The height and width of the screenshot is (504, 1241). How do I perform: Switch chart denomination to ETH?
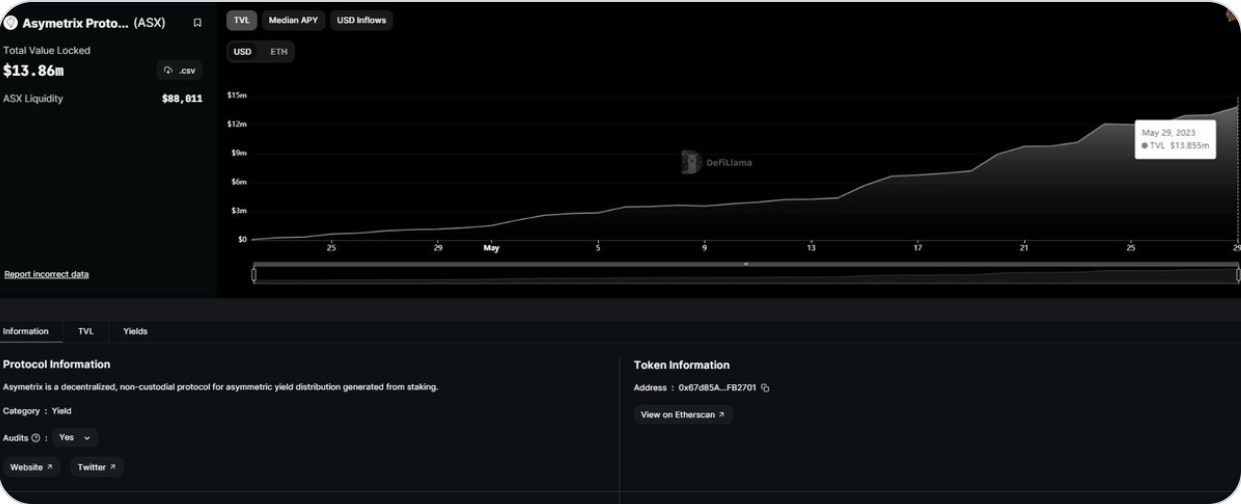(278, 51)
